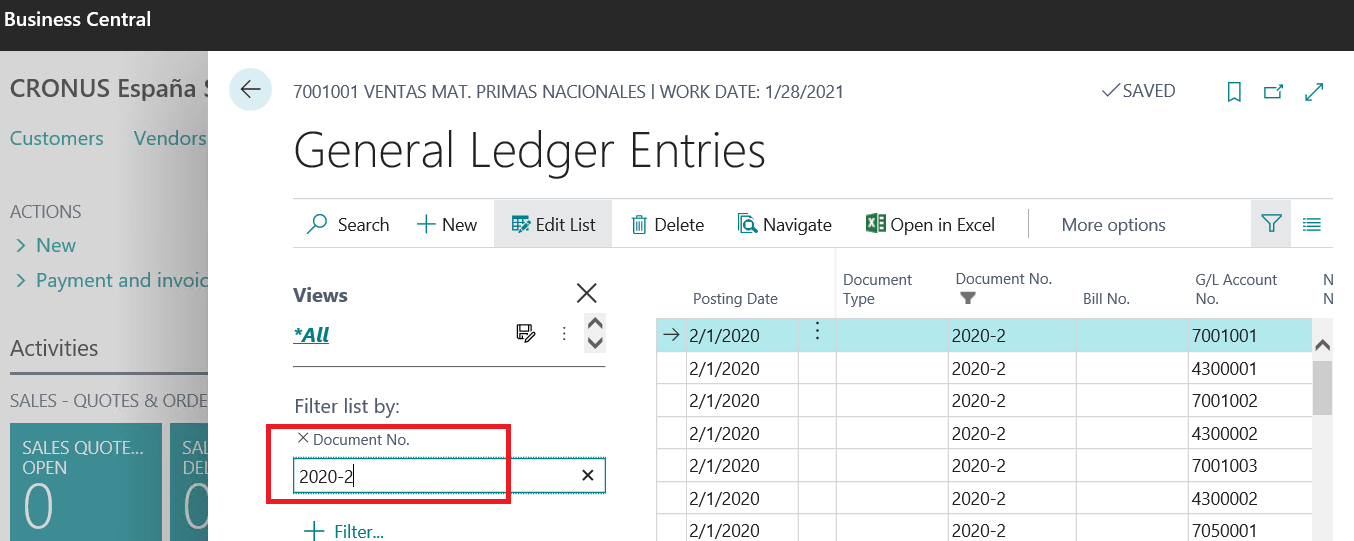Viewport: 1354px width, 541px height.
Task: Add a new filter with + Filter...
Action: pos(343,530)
